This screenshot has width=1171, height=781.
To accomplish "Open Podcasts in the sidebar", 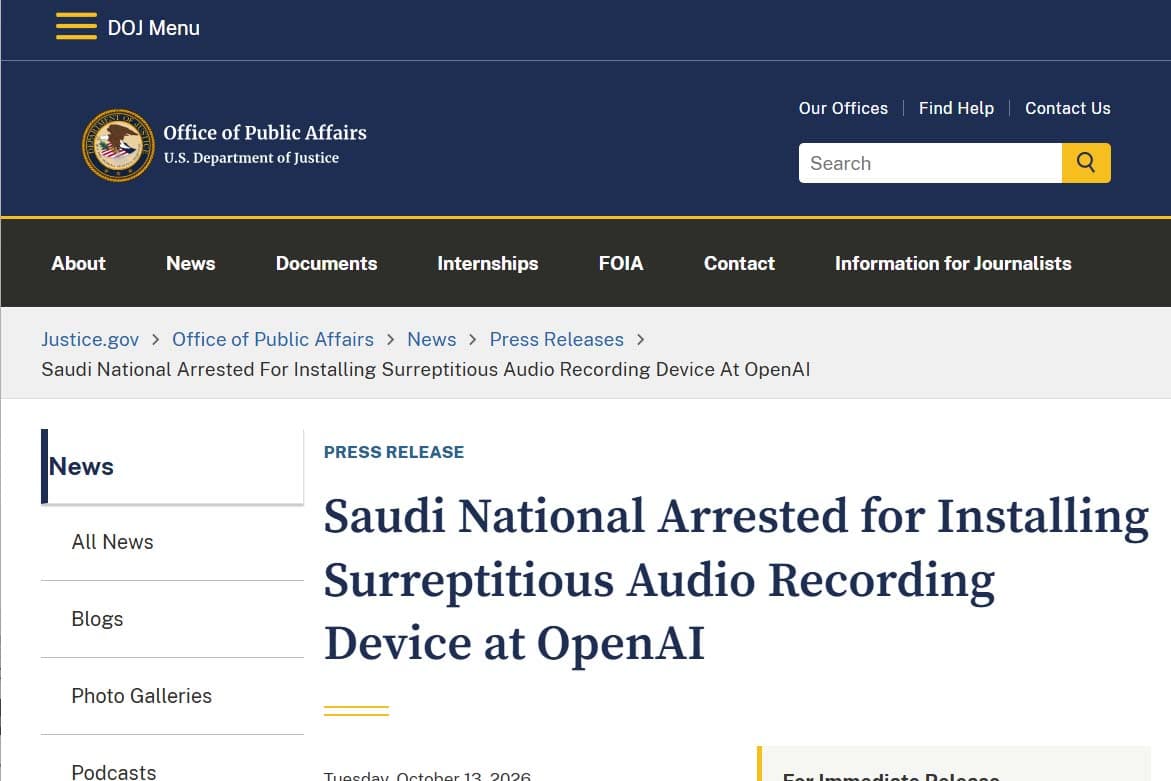I will click(114, 771).
